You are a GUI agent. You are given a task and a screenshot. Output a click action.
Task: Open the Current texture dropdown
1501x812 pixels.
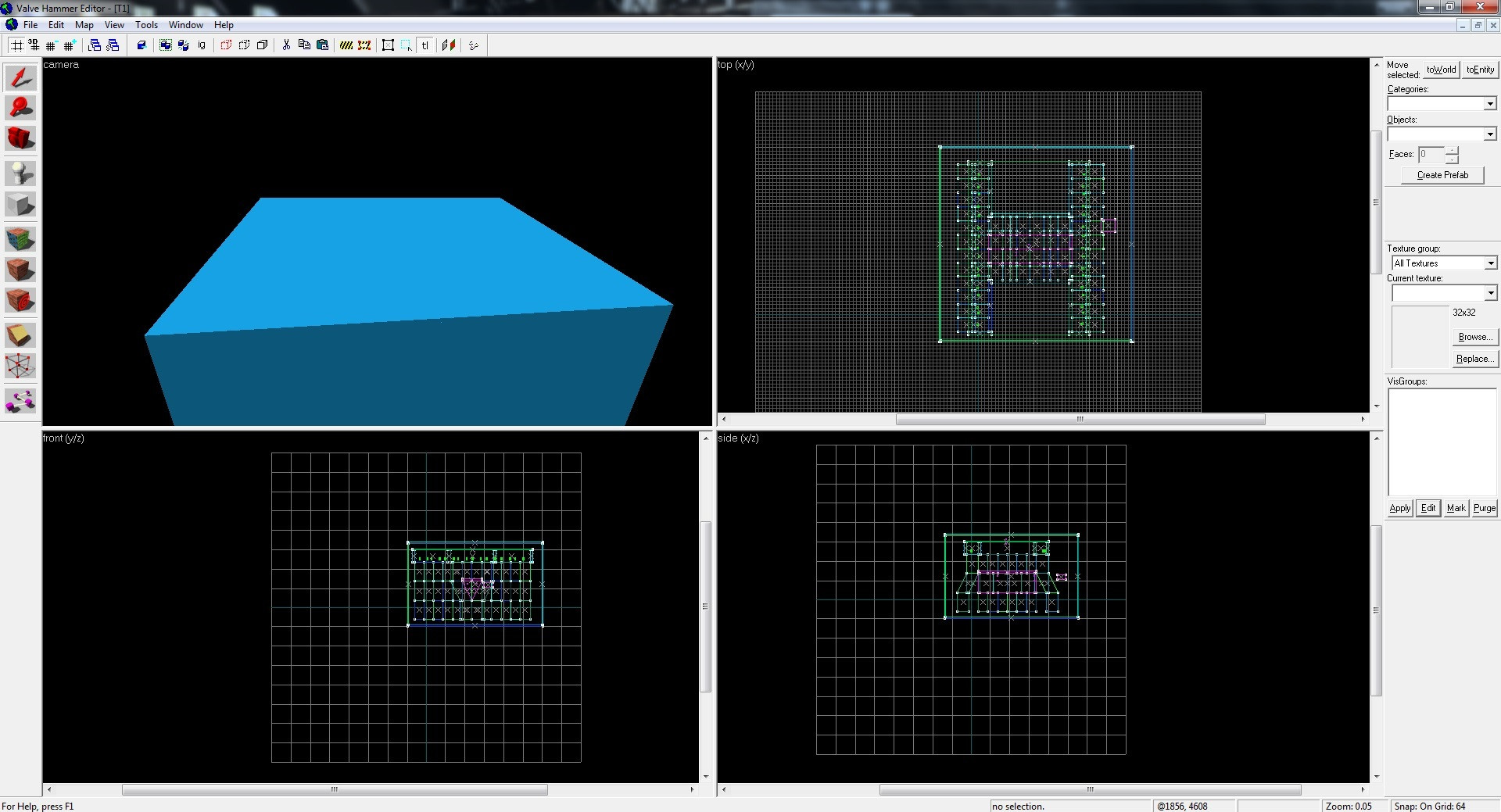[x=1490, y=293]
